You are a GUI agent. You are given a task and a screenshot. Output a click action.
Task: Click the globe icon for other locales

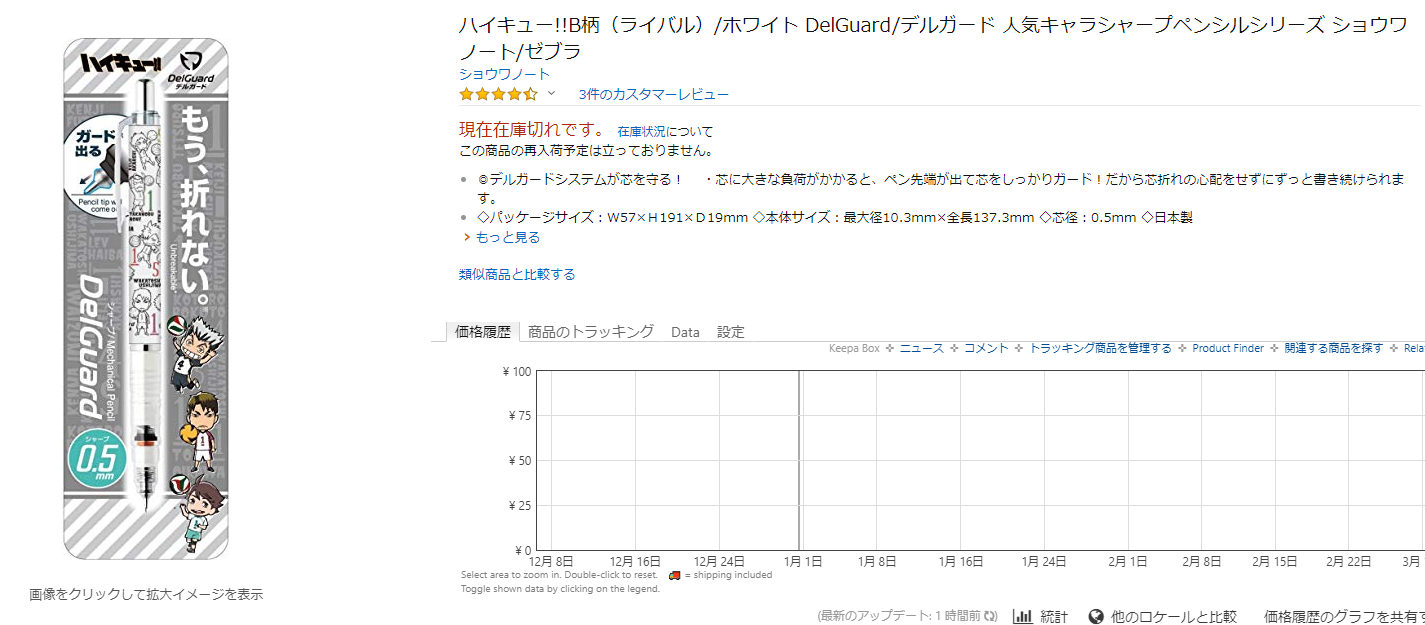[x=1096, y=617]
